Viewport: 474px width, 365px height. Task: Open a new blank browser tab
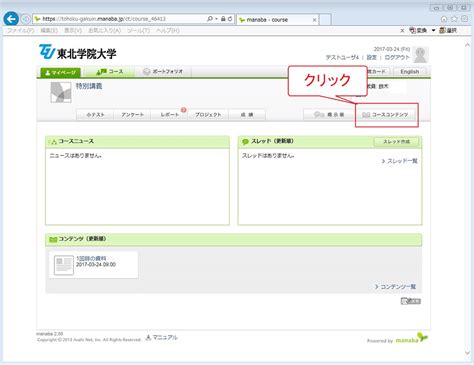point(325,20)
